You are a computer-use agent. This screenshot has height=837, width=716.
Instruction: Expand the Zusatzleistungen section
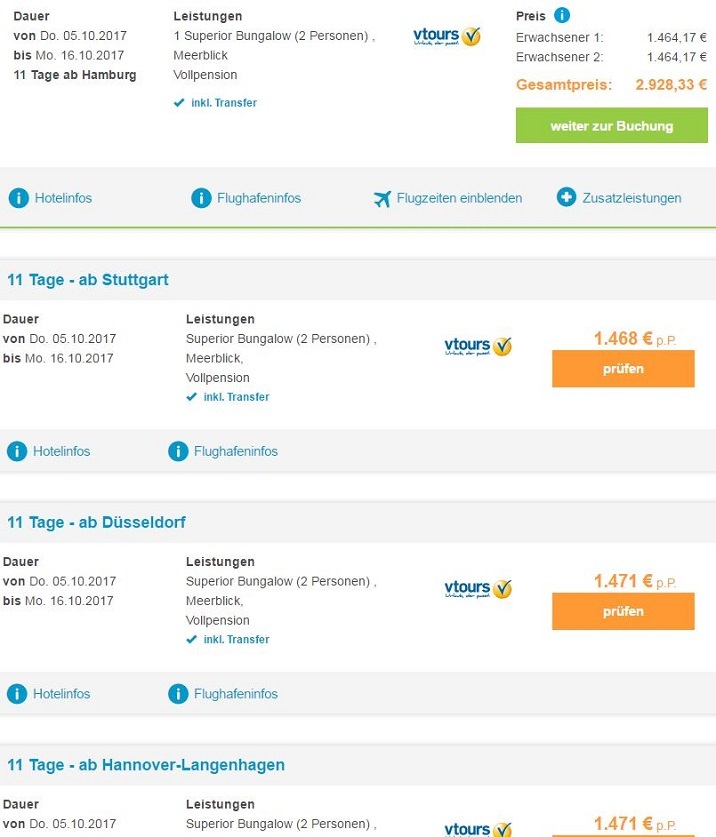click(632, 198)
